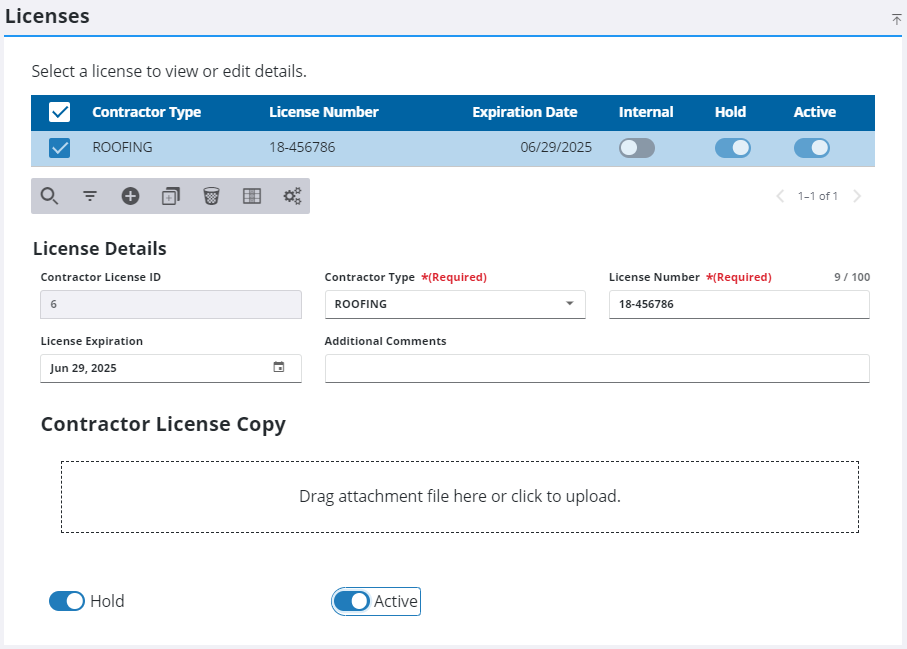Sort by Expiration Date column header
The image size is (907, 649).
coord(524,112)
